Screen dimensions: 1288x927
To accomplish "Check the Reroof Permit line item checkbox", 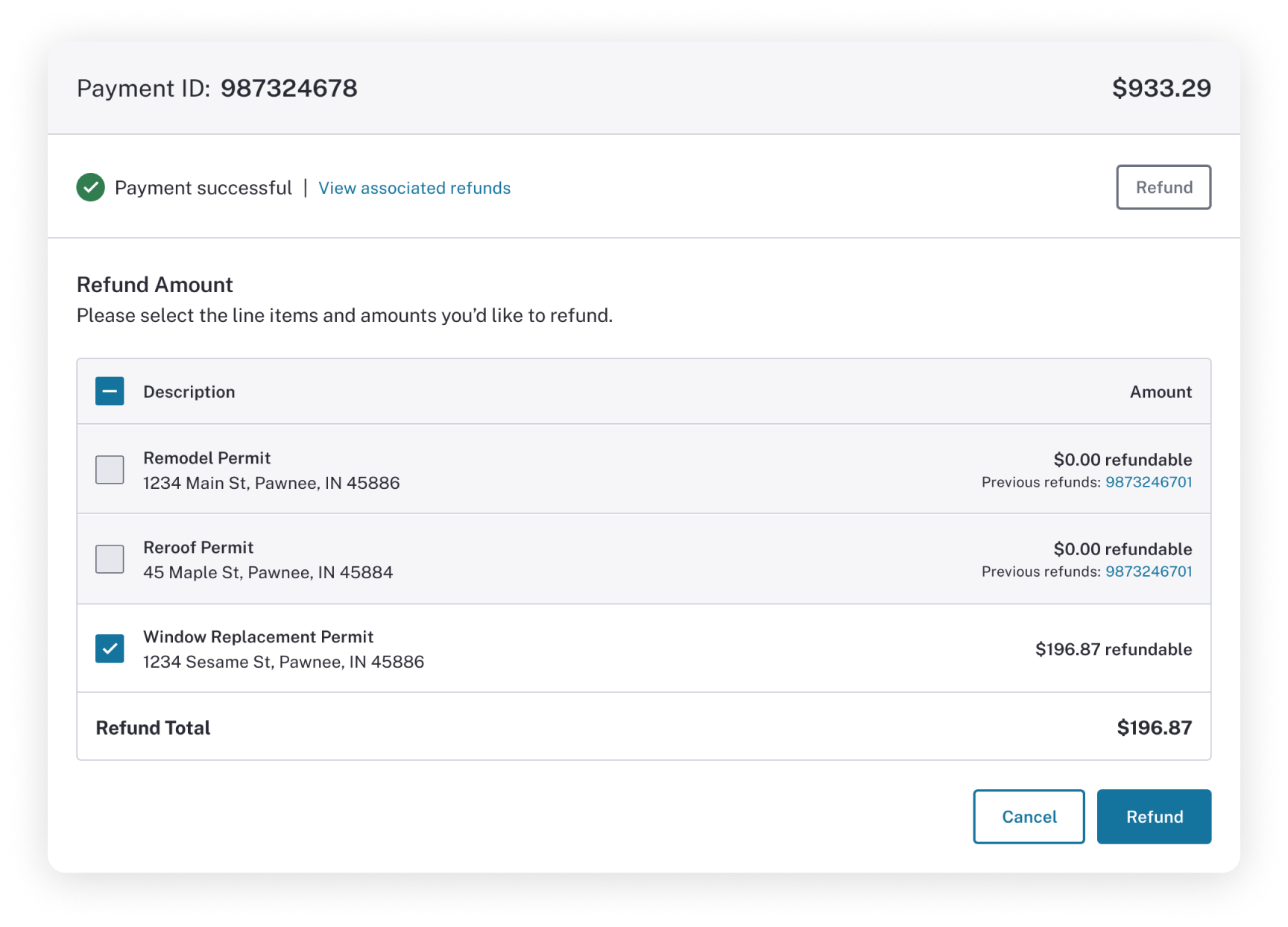I will click(110, 559).
